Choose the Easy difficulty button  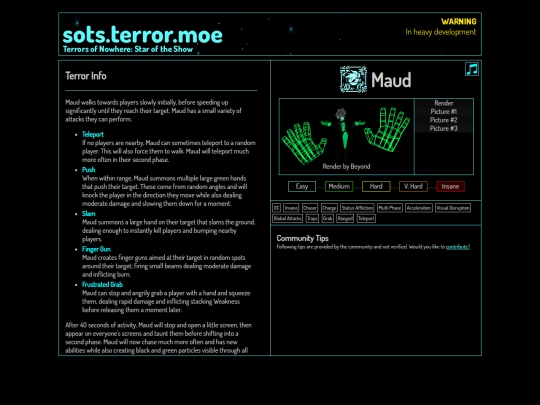pos(302,186)
